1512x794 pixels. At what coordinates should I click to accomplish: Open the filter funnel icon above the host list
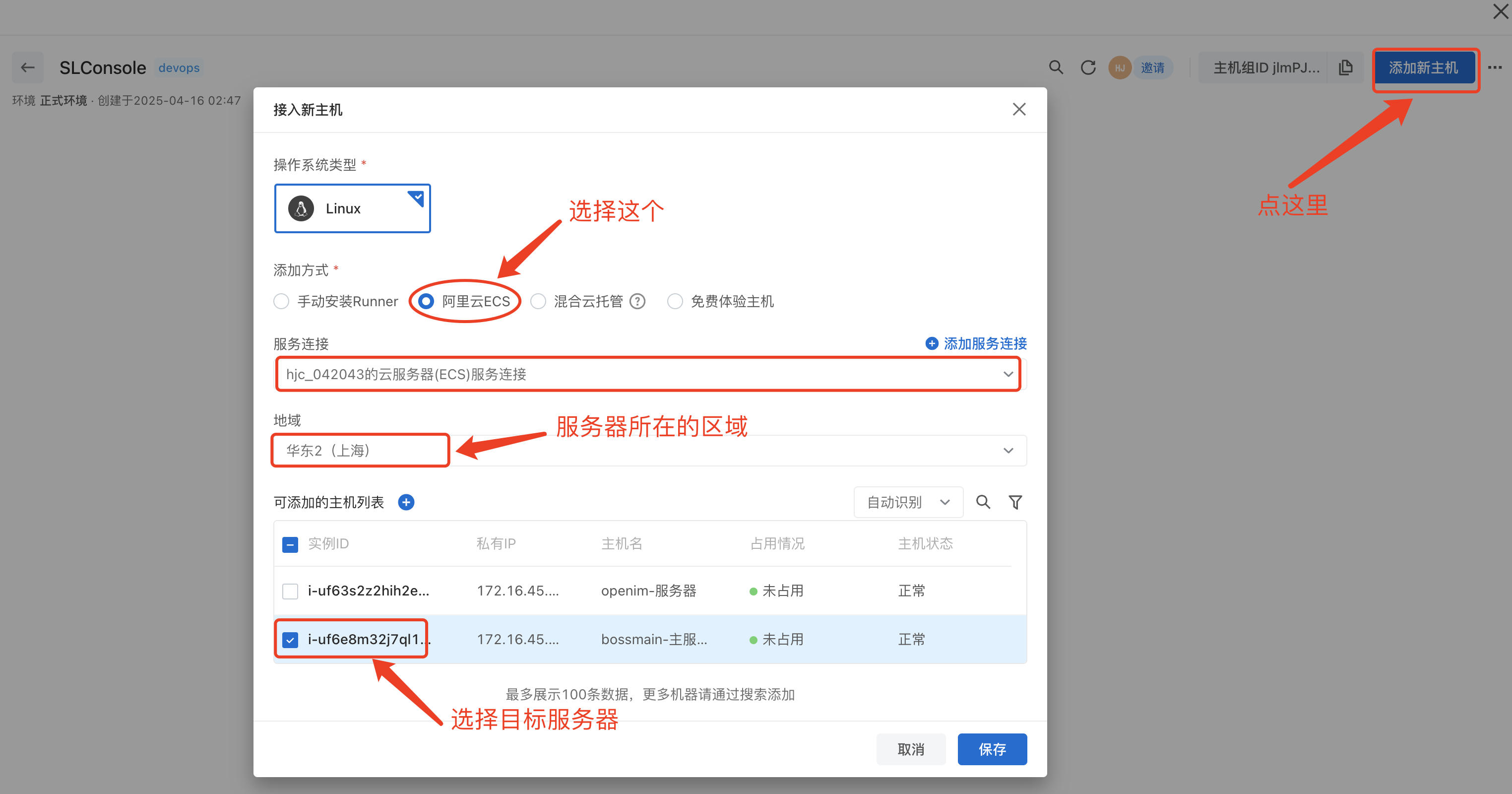1015,502
